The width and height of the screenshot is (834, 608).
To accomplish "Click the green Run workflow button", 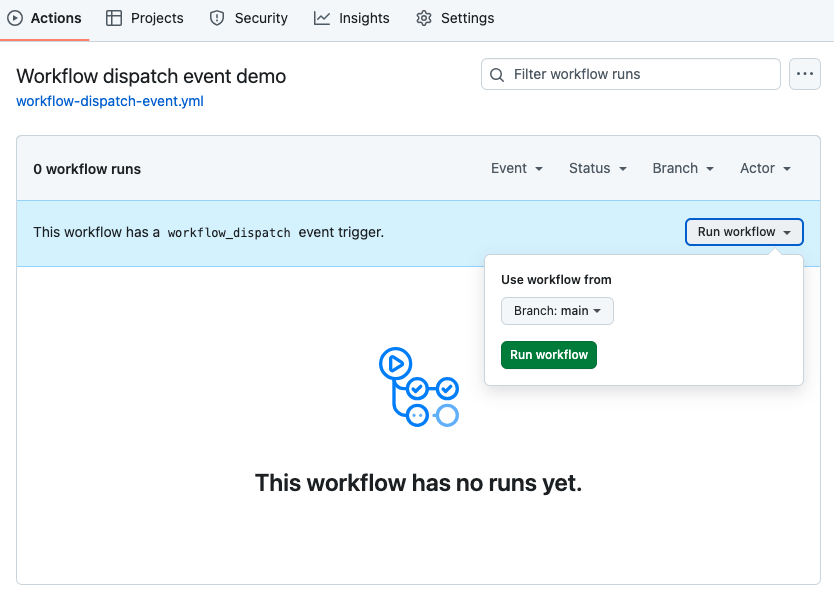I will tap(549, 355).
